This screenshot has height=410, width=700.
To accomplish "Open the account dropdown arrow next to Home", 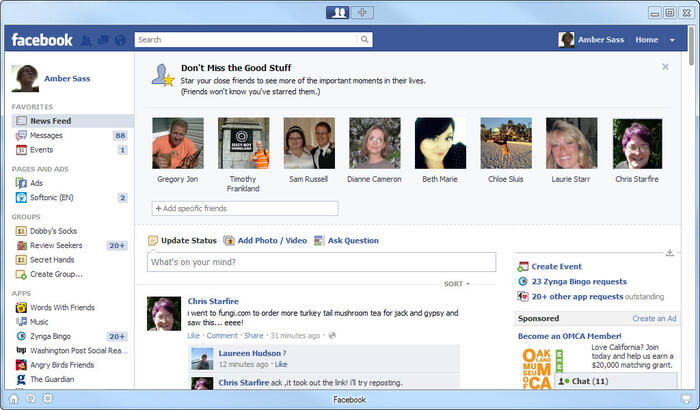I will tap(672, 40).
